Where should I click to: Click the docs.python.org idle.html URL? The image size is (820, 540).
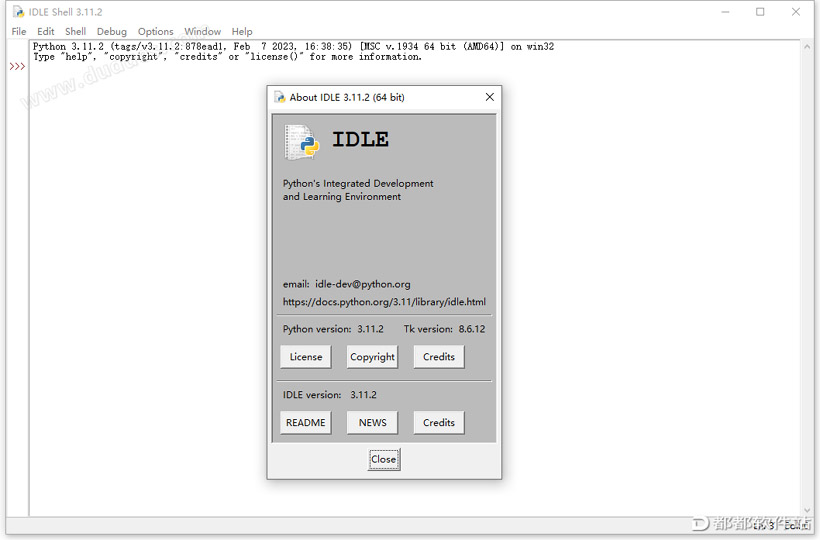(x=384, y=302)
